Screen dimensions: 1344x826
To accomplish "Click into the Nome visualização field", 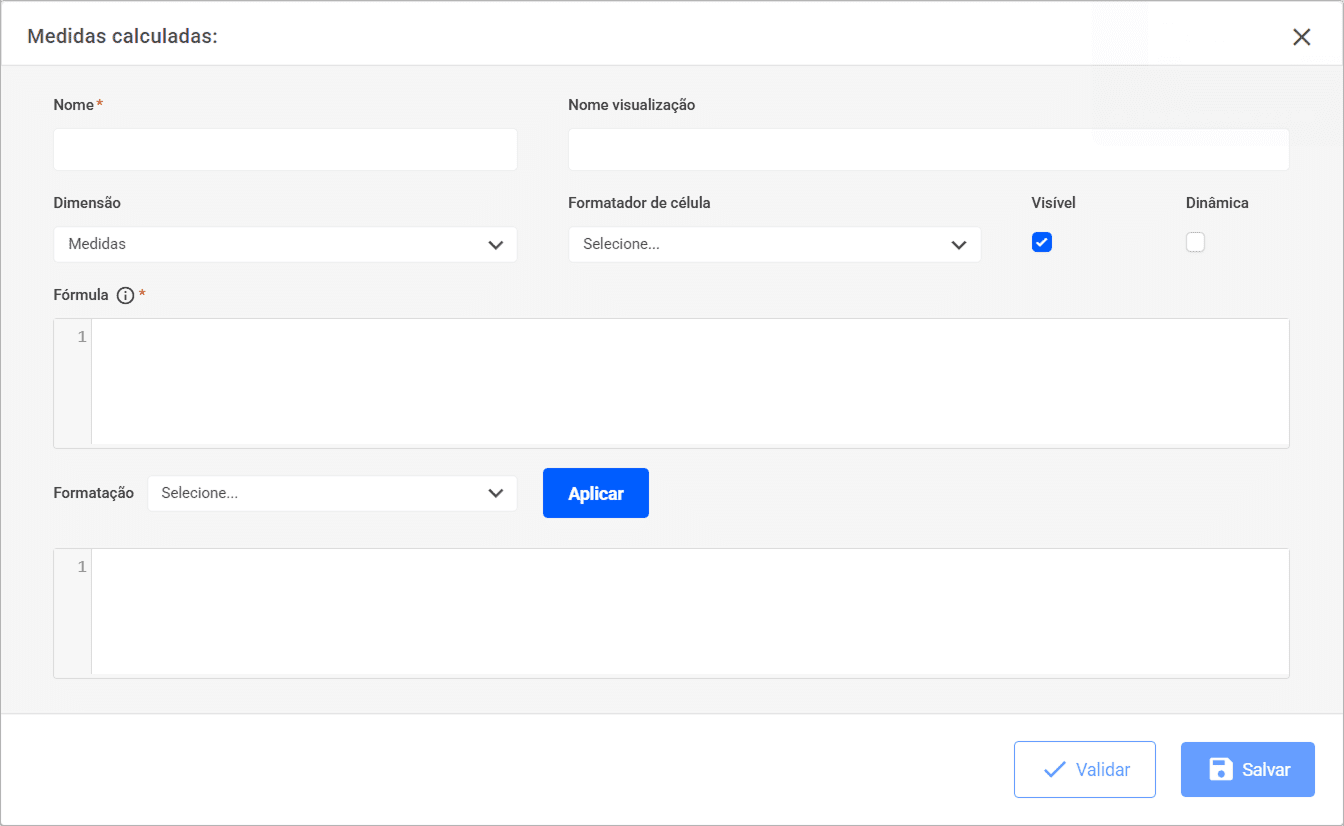I will [x=928, y=150].
